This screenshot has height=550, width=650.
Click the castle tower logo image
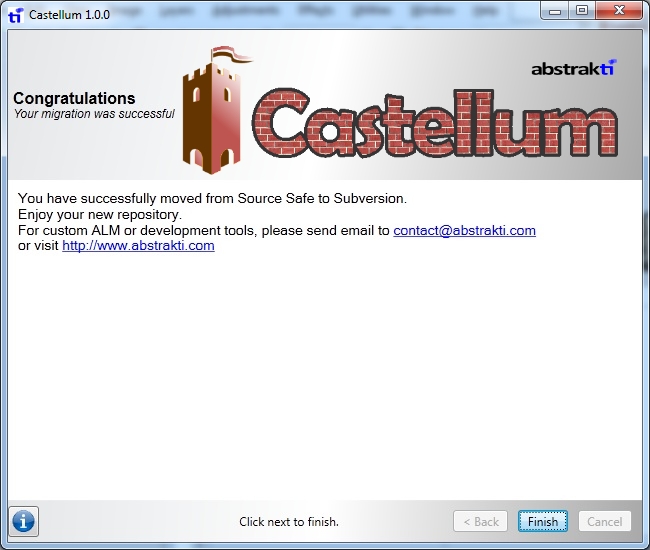pos(216,111)
